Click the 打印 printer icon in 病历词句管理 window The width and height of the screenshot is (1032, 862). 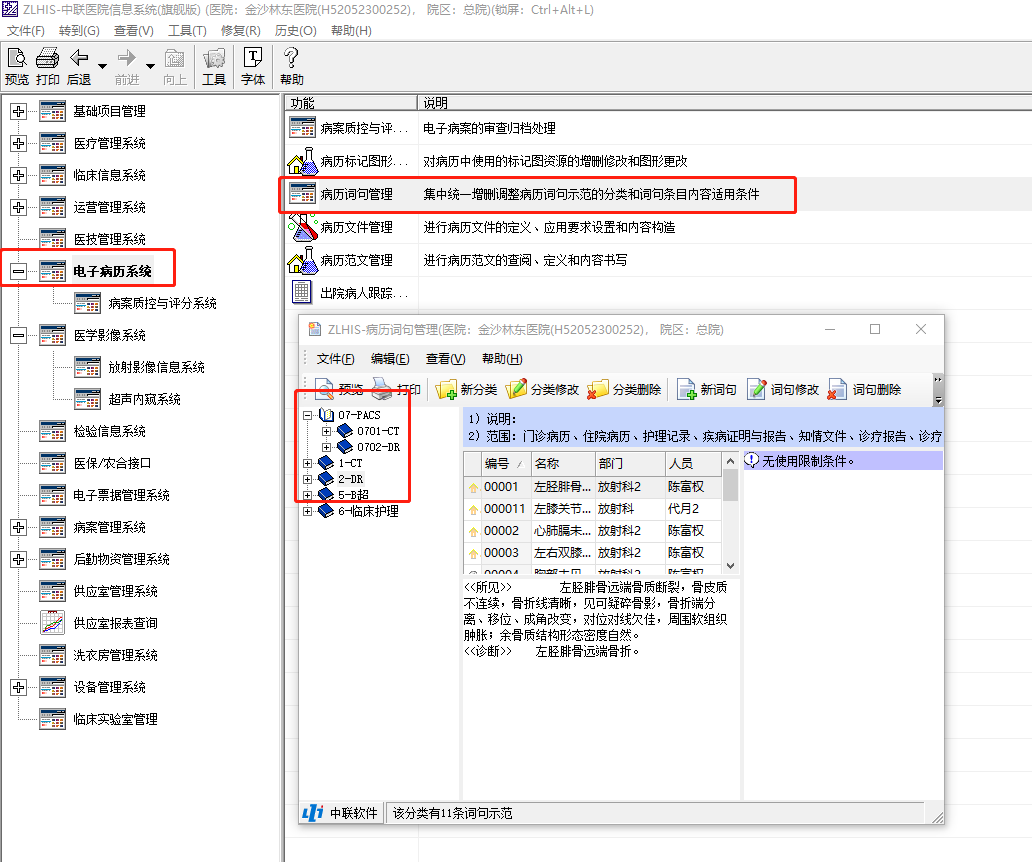tap(382, 390)
